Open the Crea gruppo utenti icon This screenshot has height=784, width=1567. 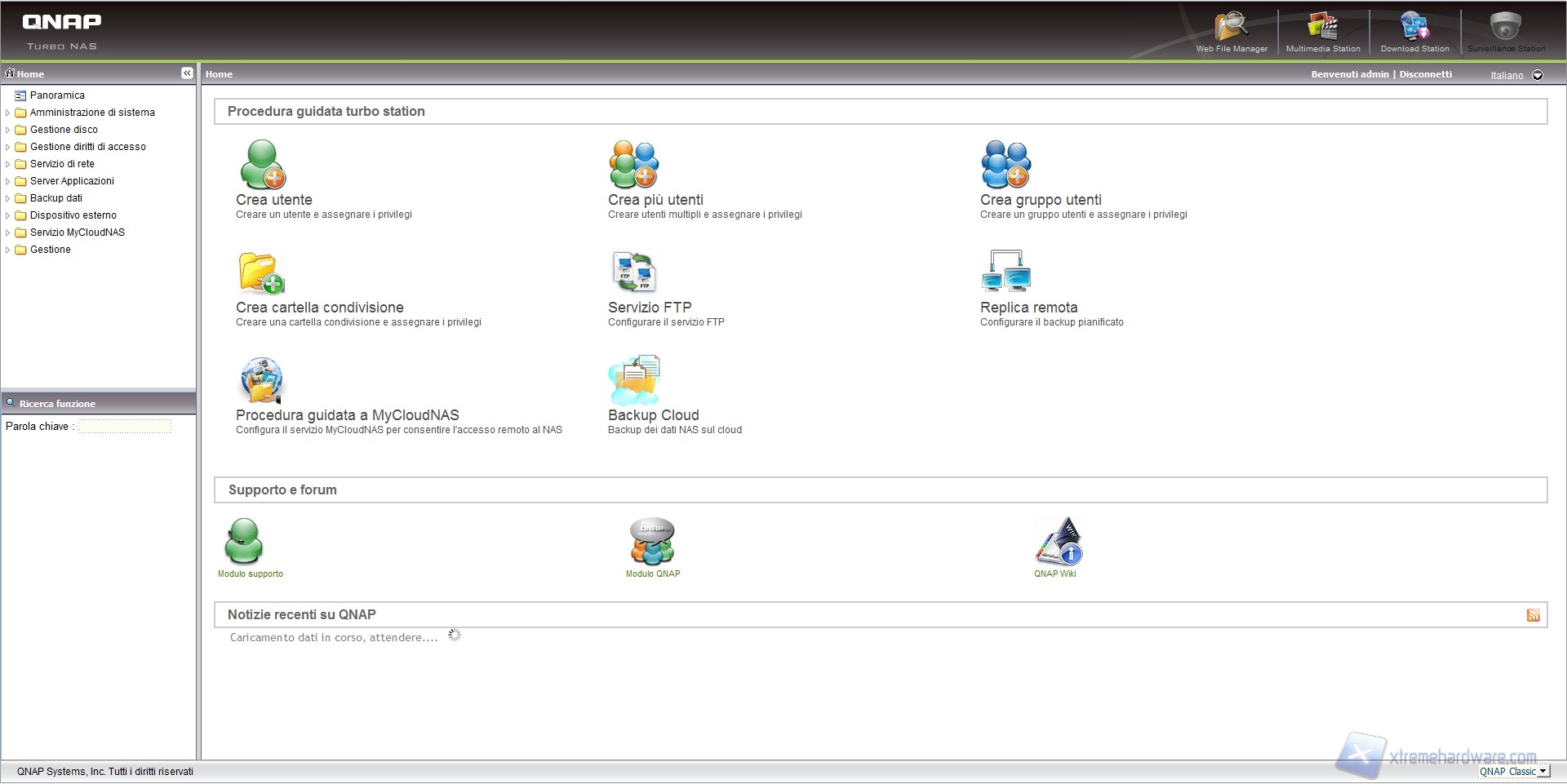point(1005,165)
